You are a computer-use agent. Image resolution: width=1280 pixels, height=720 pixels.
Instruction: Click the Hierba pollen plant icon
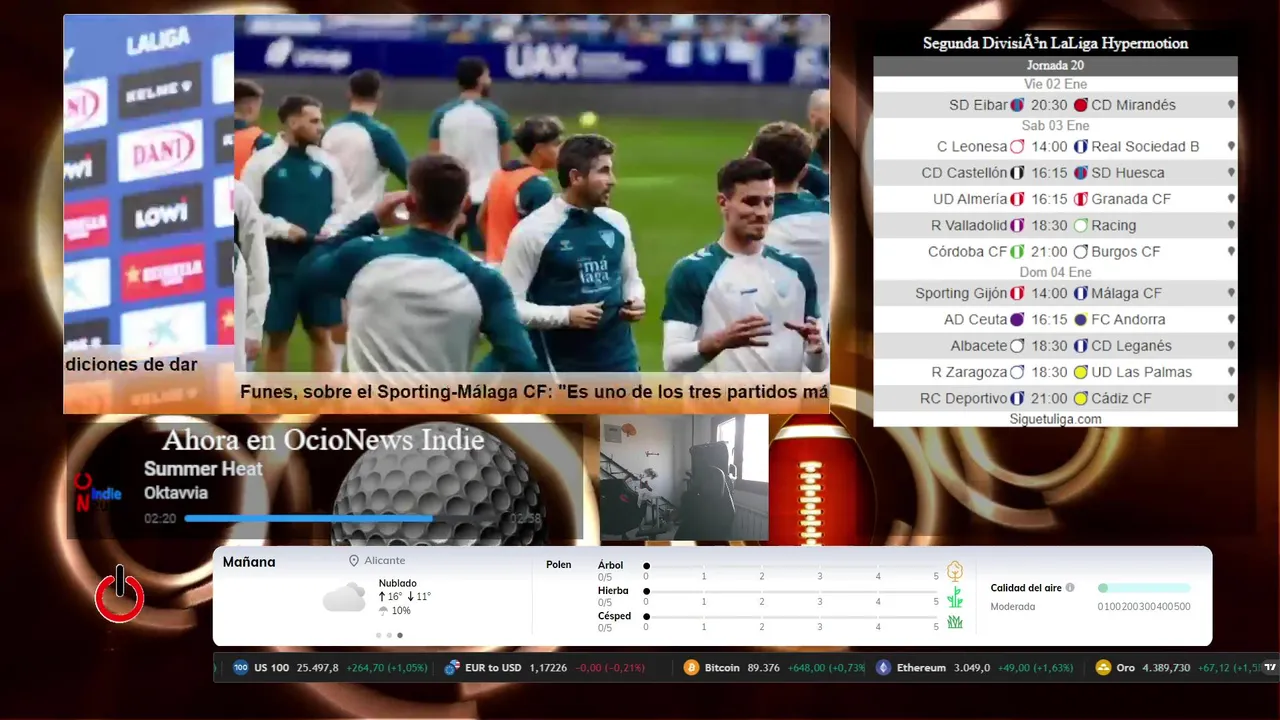[955, 597]
